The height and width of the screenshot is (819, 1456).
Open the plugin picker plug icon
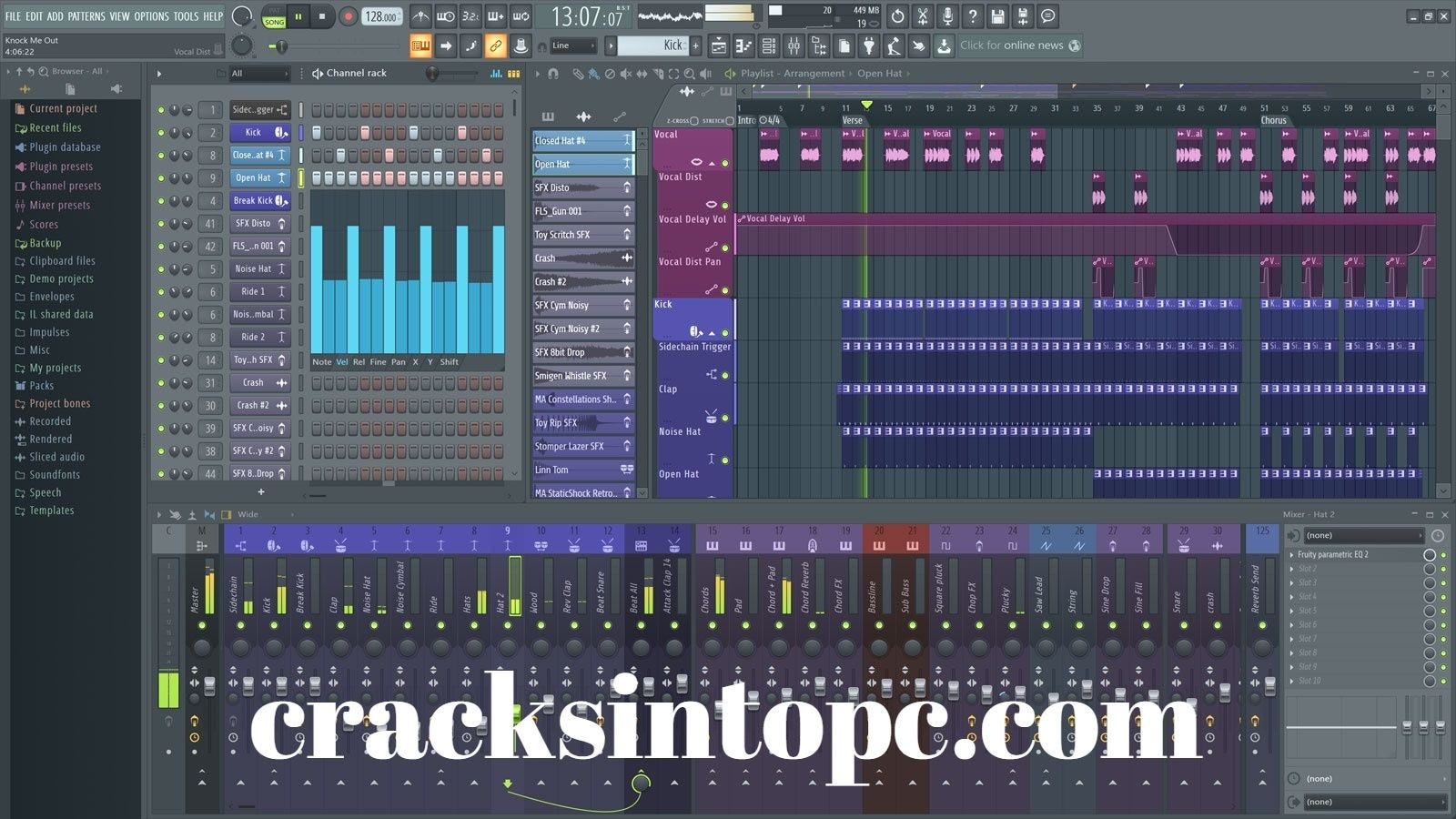pos(869,45)
